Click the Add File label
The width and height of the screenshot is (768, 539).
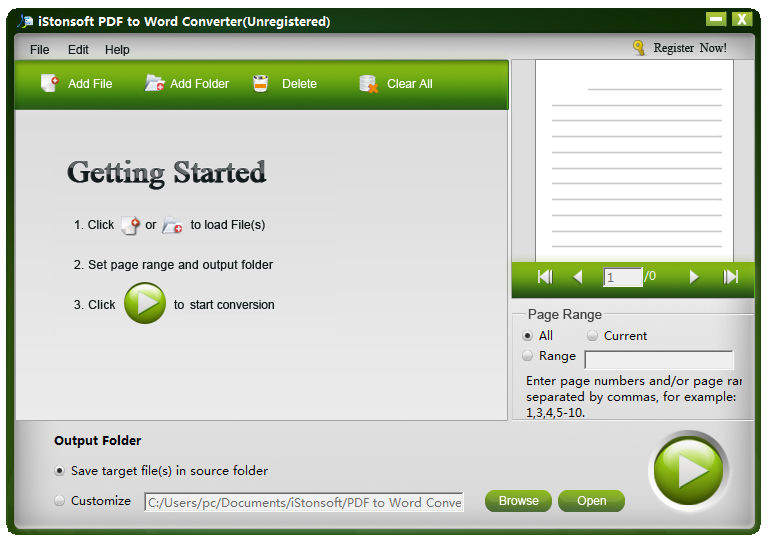(90, 84)
